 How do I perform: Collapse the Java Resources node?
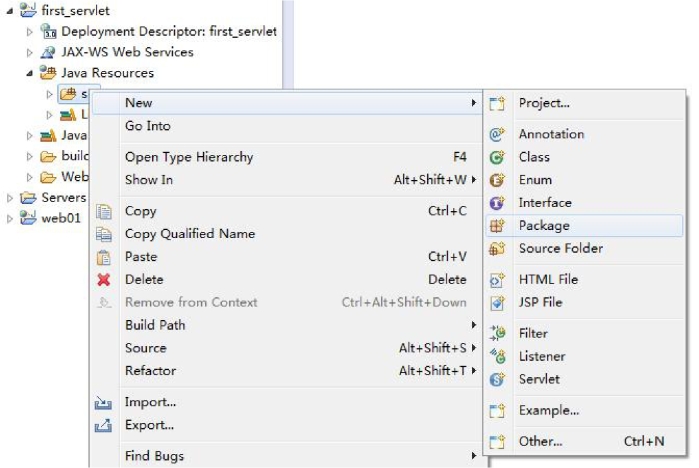[29, 73]
